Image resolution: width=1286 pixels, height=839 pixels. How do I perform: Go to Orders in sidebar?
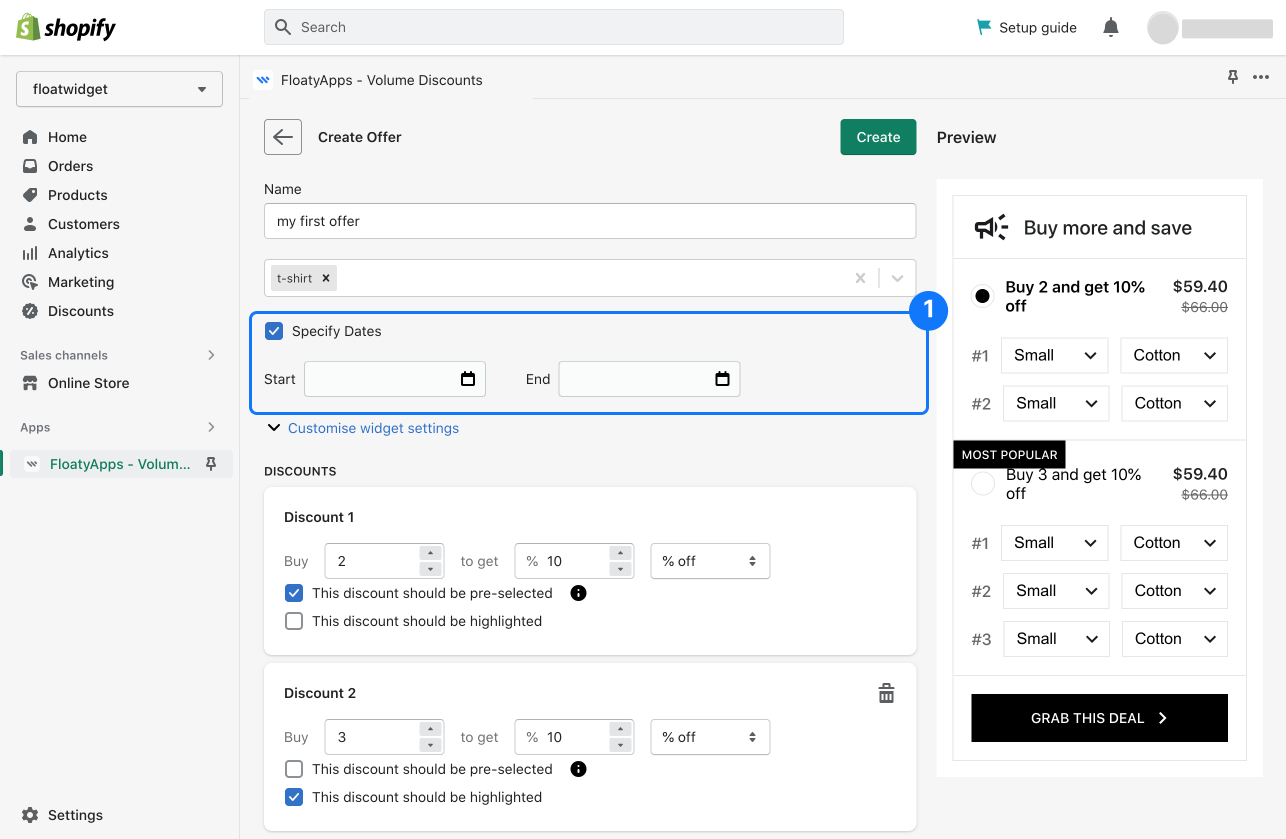[70, 166]
